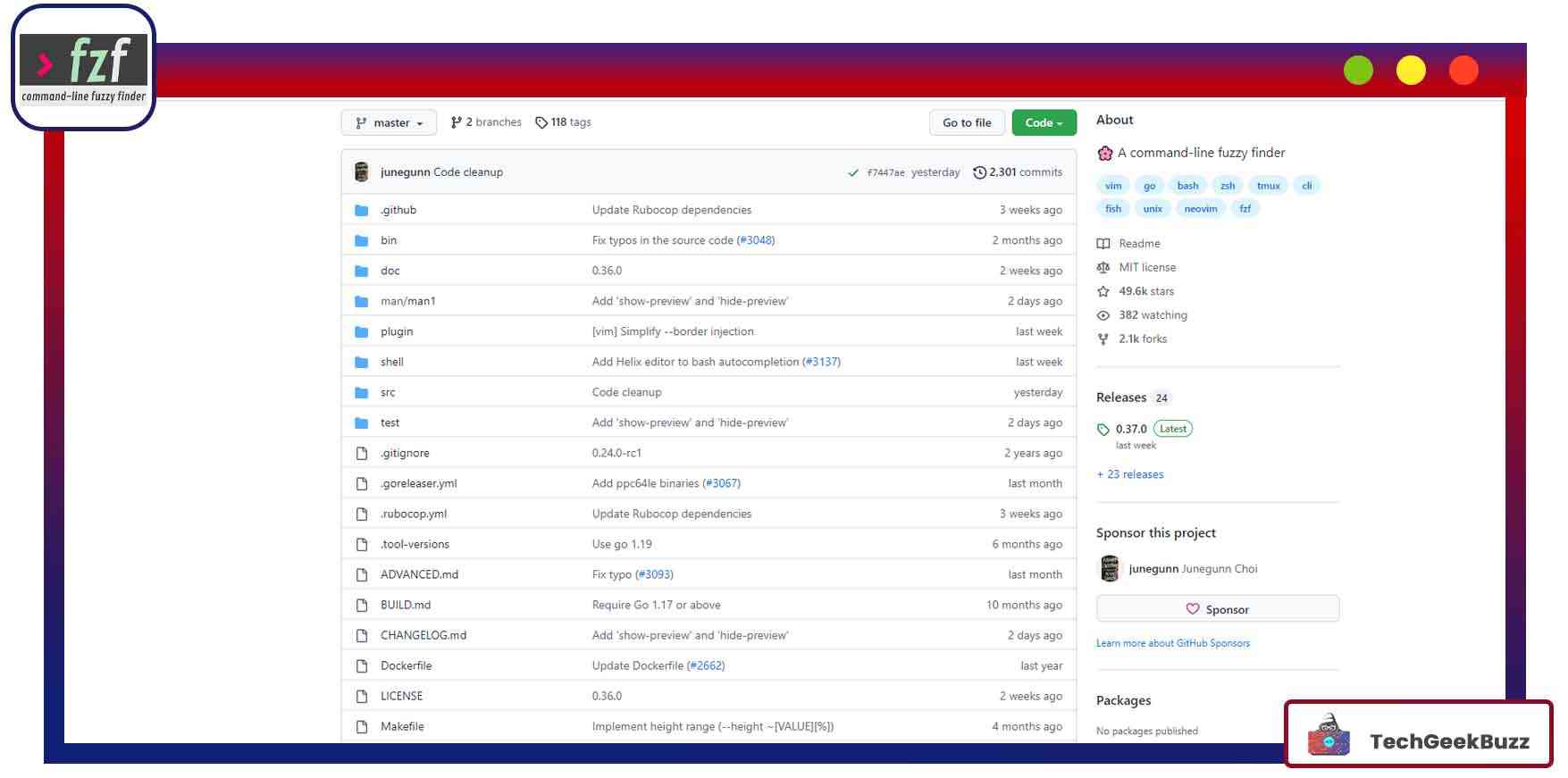The width and height of the screenshot is (1568, 778).
Task: Click junegunn's avatar in the commit header
Action: (362, 172)
